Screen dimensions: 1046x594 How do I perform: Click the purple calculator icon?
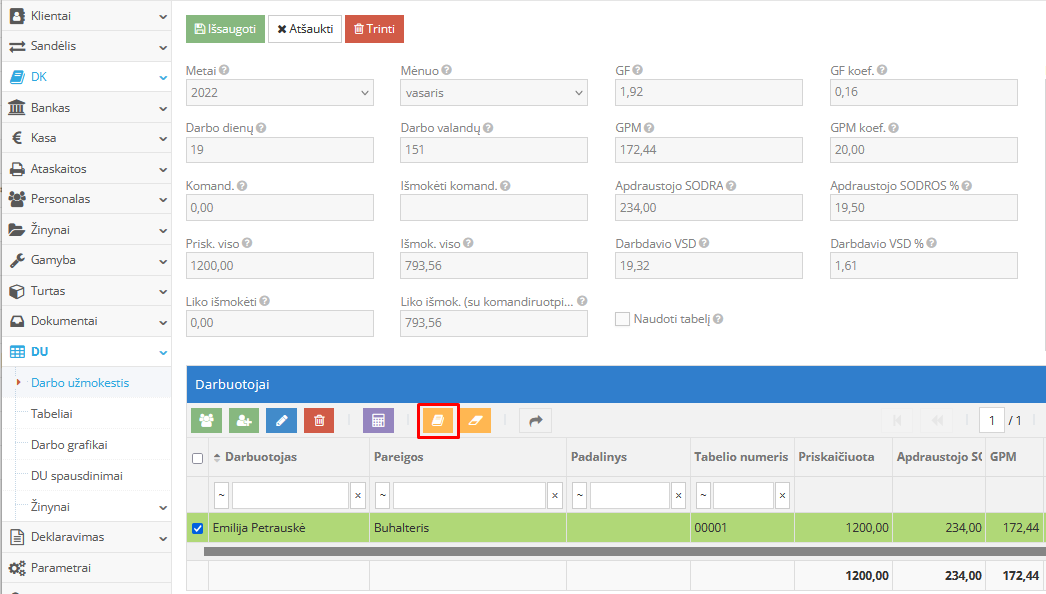(378, 421)
